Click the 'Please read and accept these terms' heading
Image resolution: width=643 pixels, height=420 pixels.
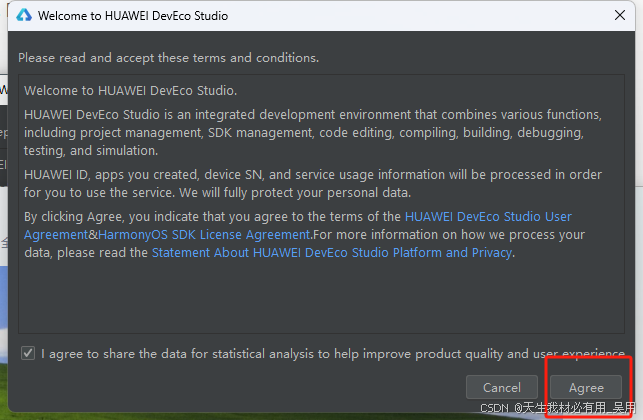tap(168, 58)
